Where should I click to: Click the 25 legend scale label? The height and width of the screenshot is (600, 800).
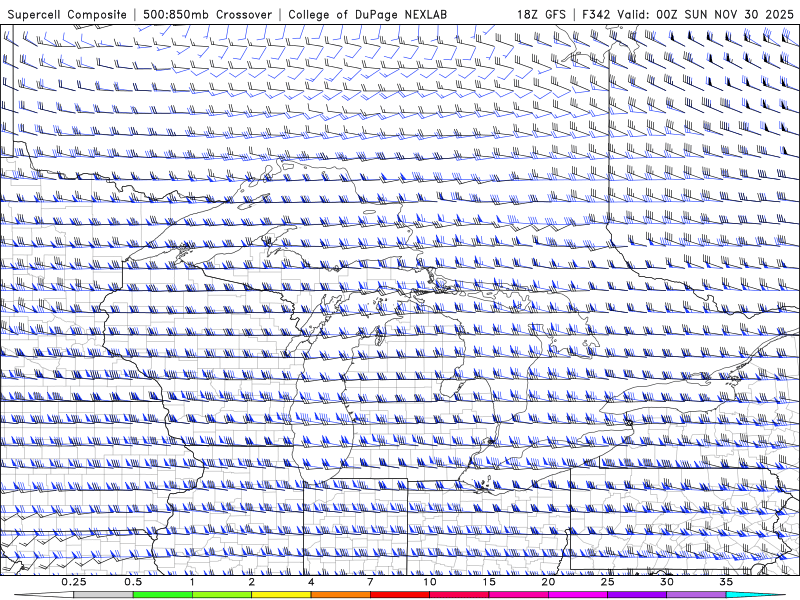click(x=607, y=582)
